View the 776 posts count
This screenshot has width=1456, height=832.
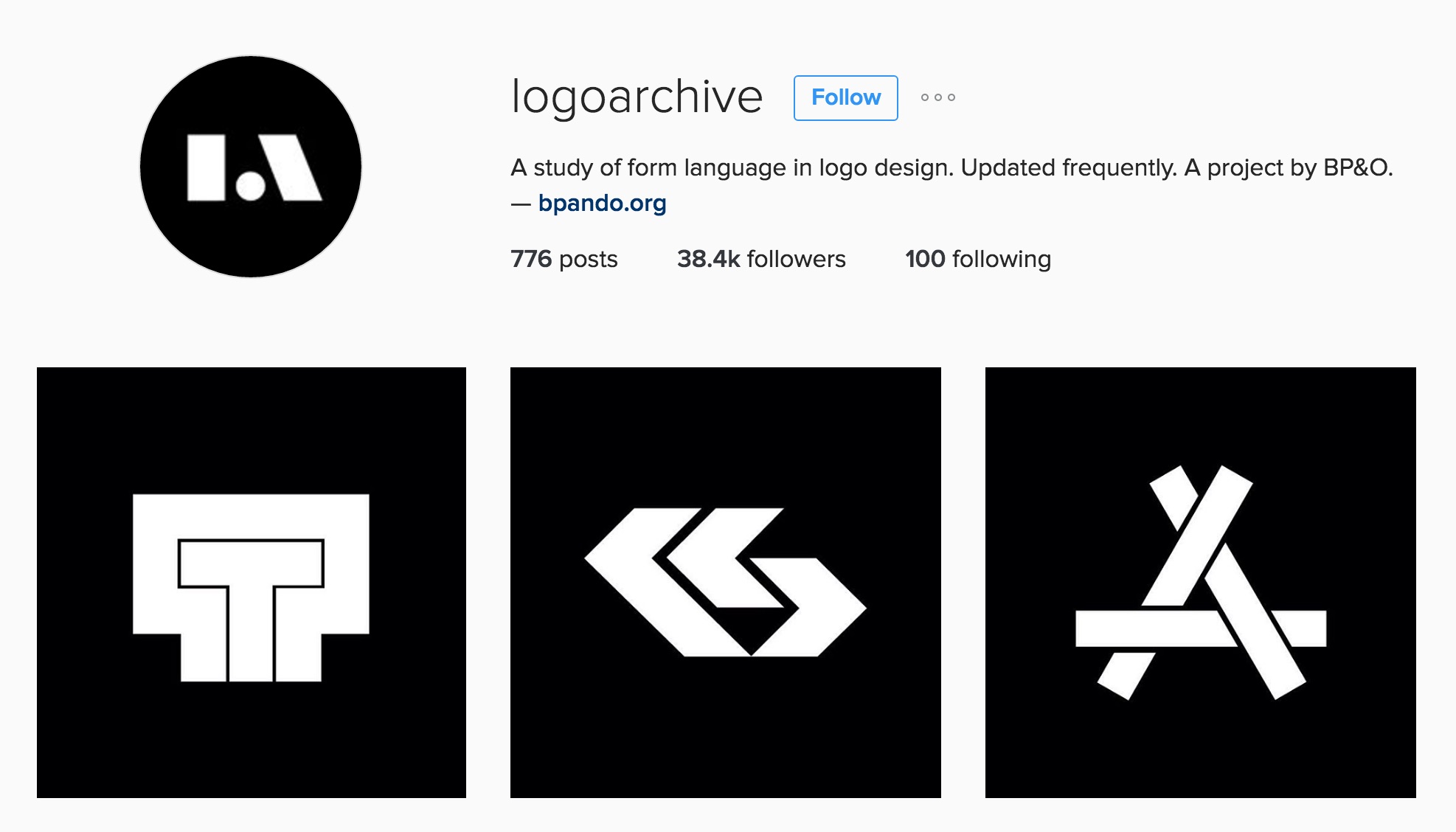[564, 259]
